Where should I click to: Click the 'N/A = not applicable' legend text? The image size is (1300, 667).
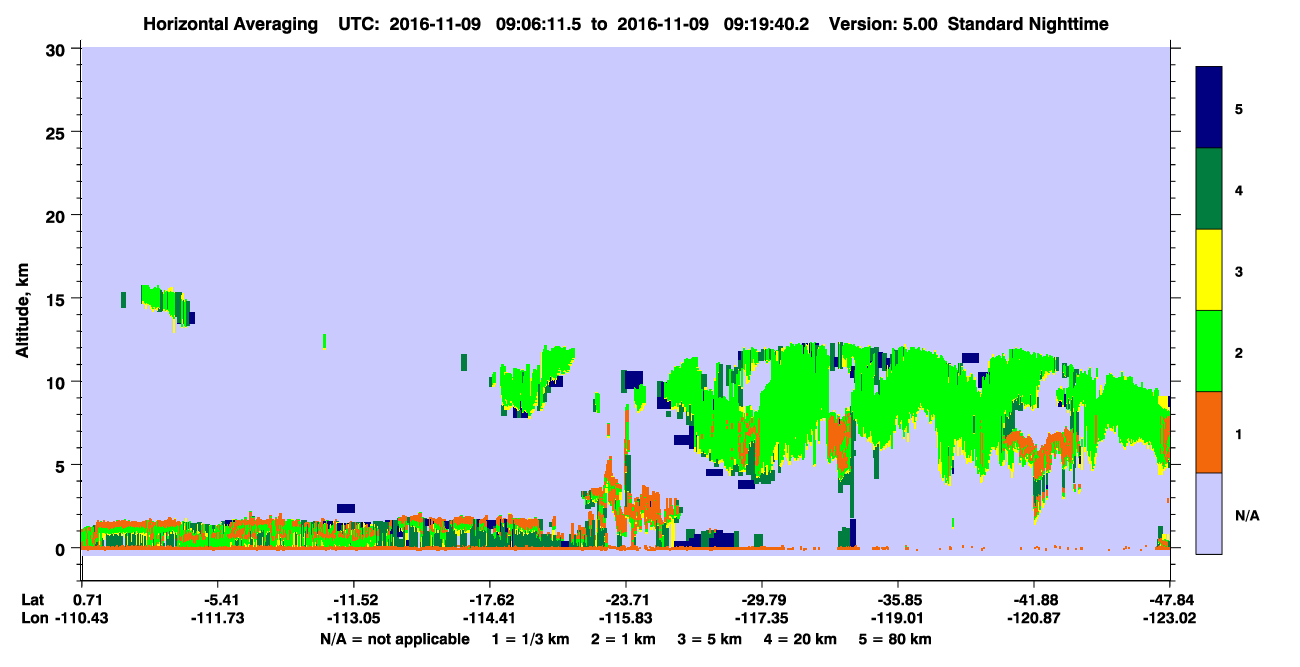pyautogui.click(x=394, y=639)
